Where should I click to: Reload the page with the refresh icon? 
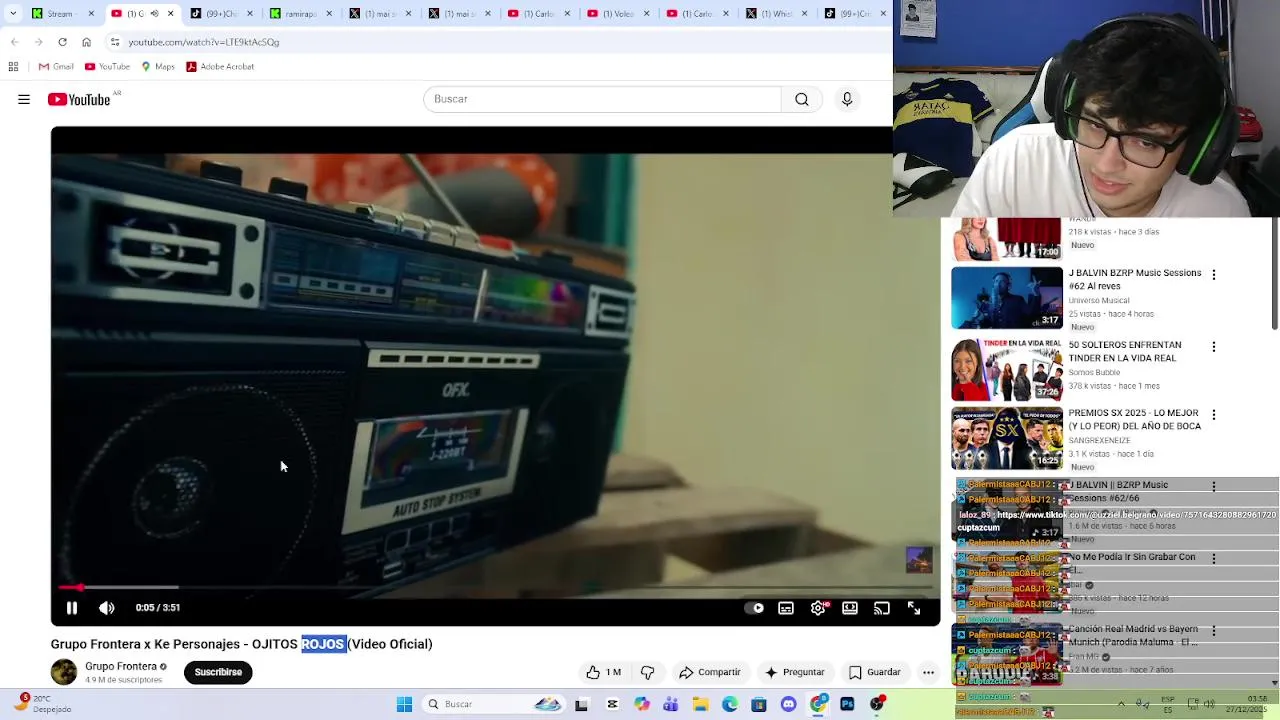(62, 42)
